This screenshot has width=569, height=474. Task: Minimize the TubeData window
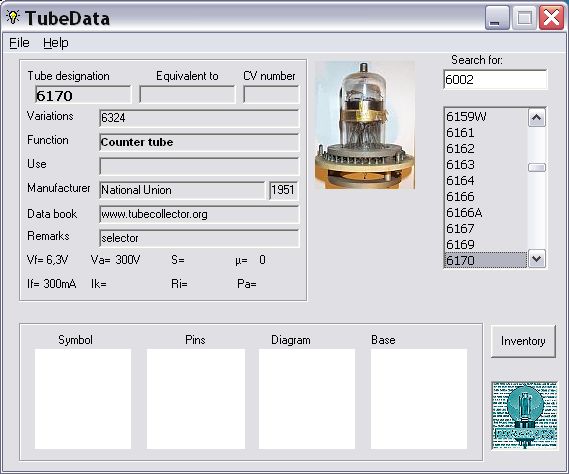pyautogui.click(x=496, y=17)
